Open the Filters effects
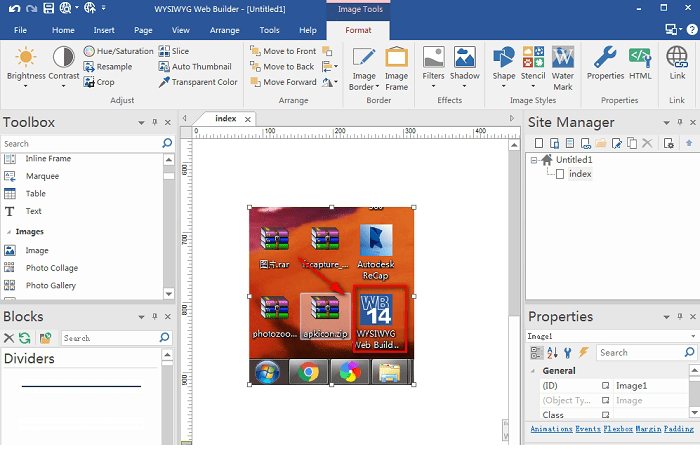Viewport: 700px width, 462px height. (x=433, y=66)
